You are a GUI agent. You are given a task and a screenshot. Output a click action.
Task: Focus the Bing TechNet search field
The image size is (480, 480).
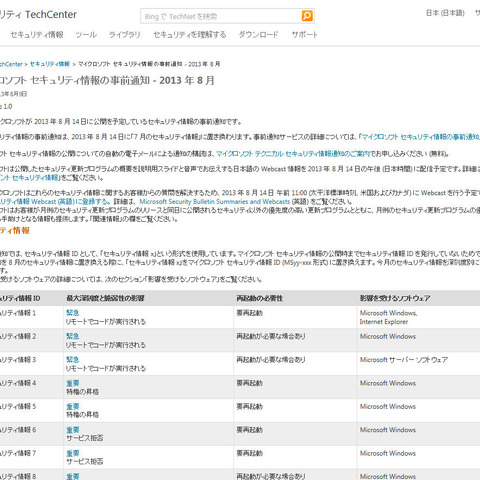pyautogui.click(x=221, y=16)
